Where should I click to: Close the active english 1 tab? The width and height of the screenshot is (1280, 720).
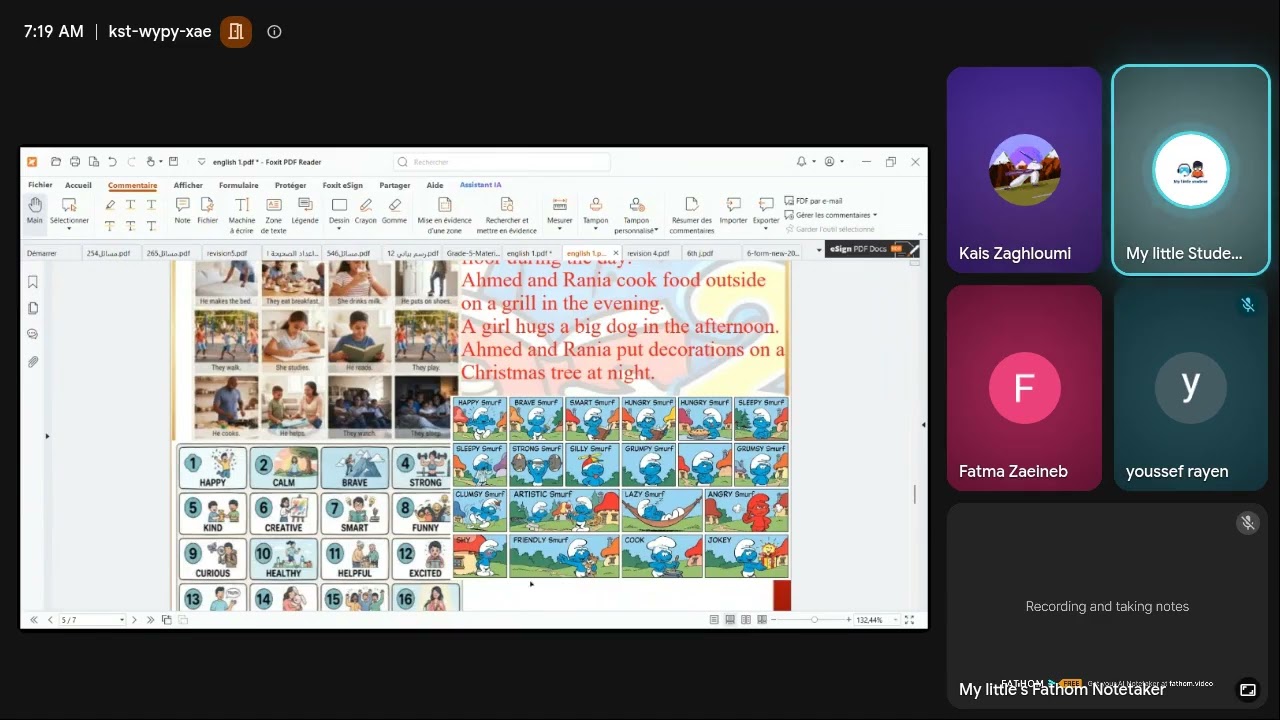[x=616, y=253]
